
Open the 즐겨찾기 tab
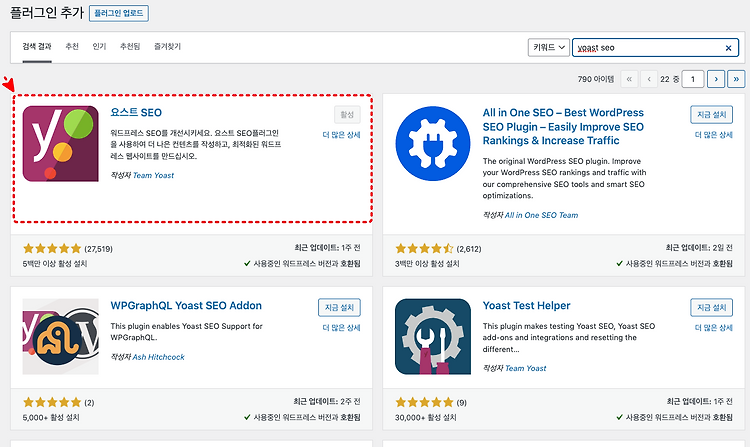point(167,46)
